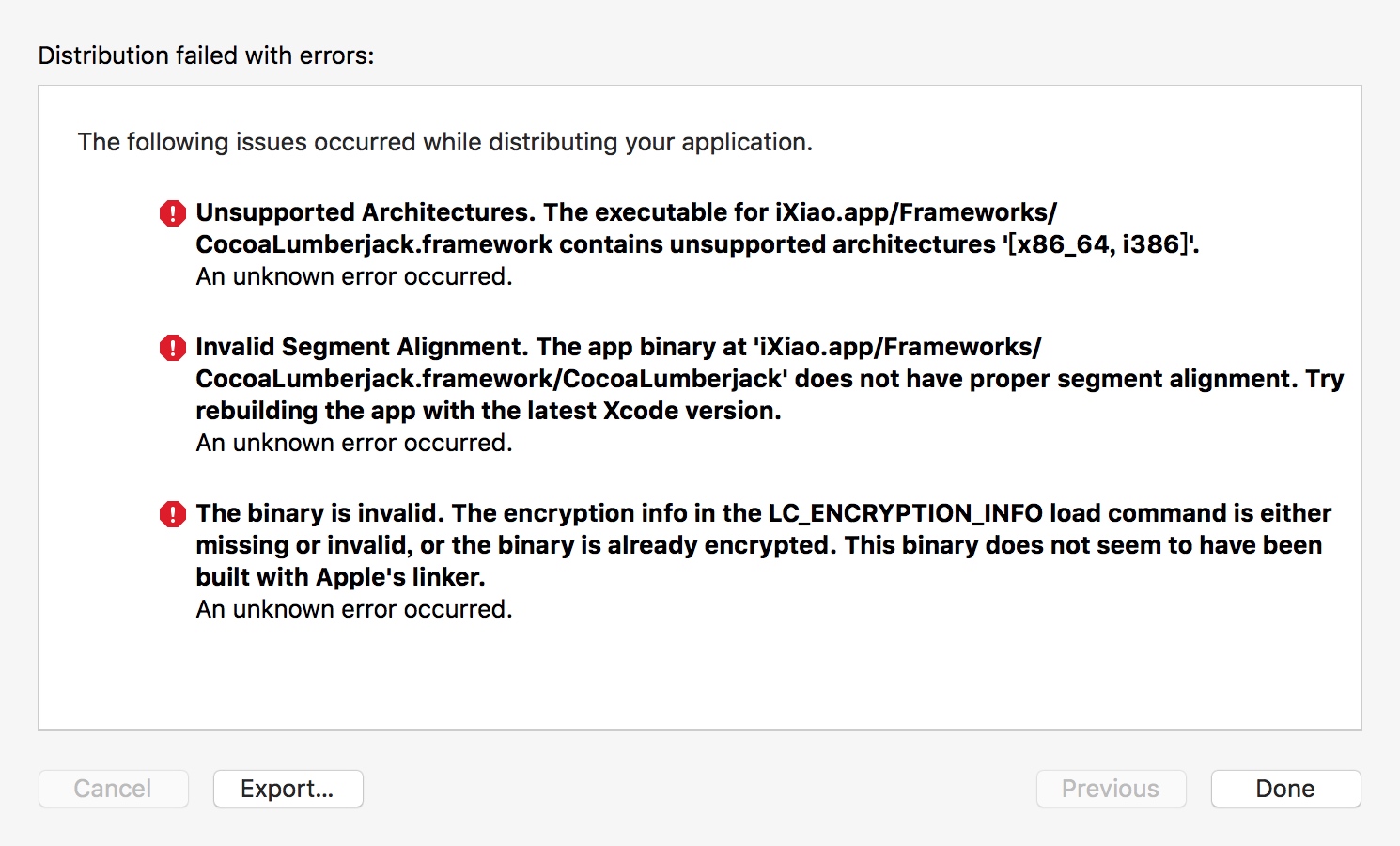Click the Cancel button
This screenshot has width=1400, height=846.
[x=113, y=789]
